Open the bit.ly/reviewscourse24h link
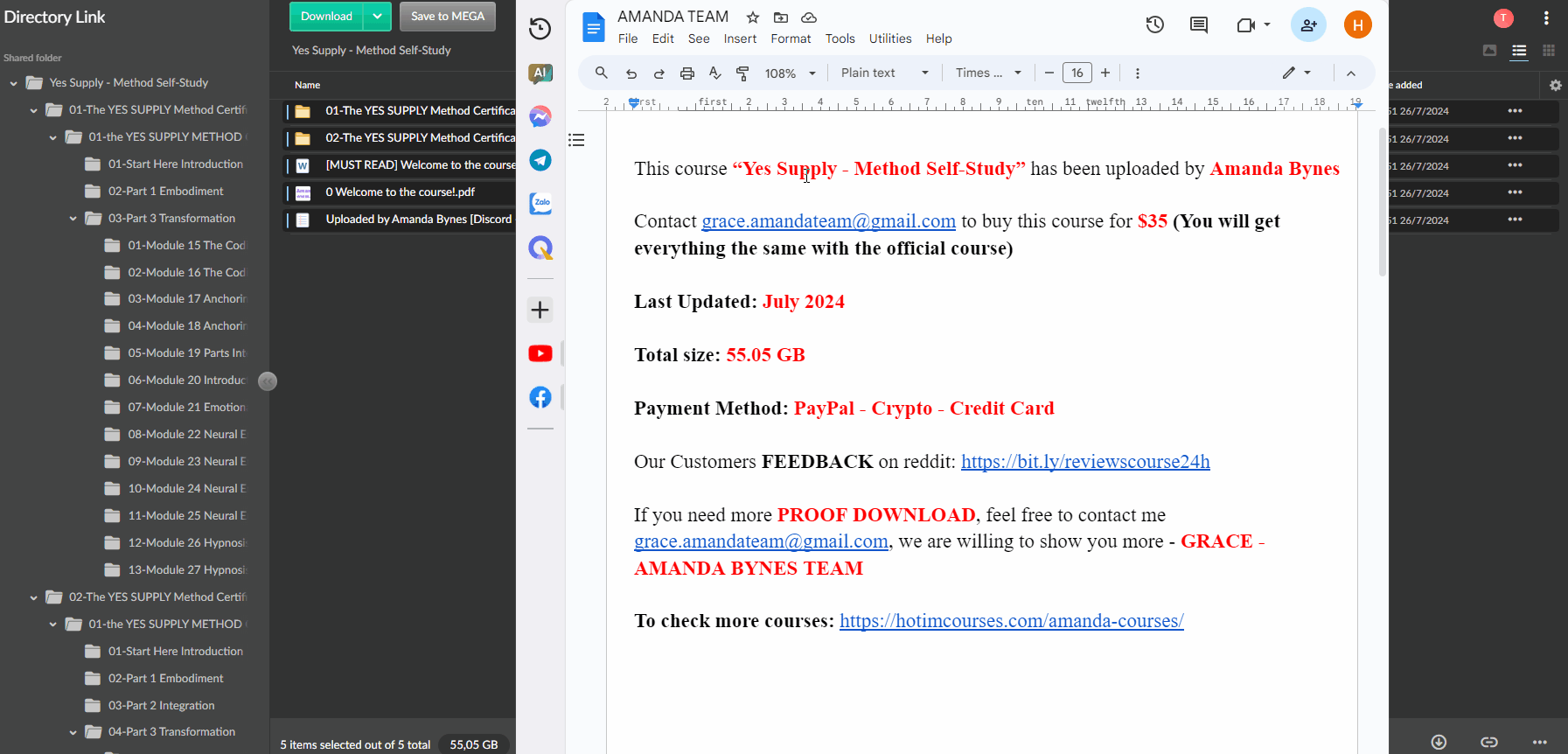This screenshot has height=754, width=1568. coord(1085,462)
